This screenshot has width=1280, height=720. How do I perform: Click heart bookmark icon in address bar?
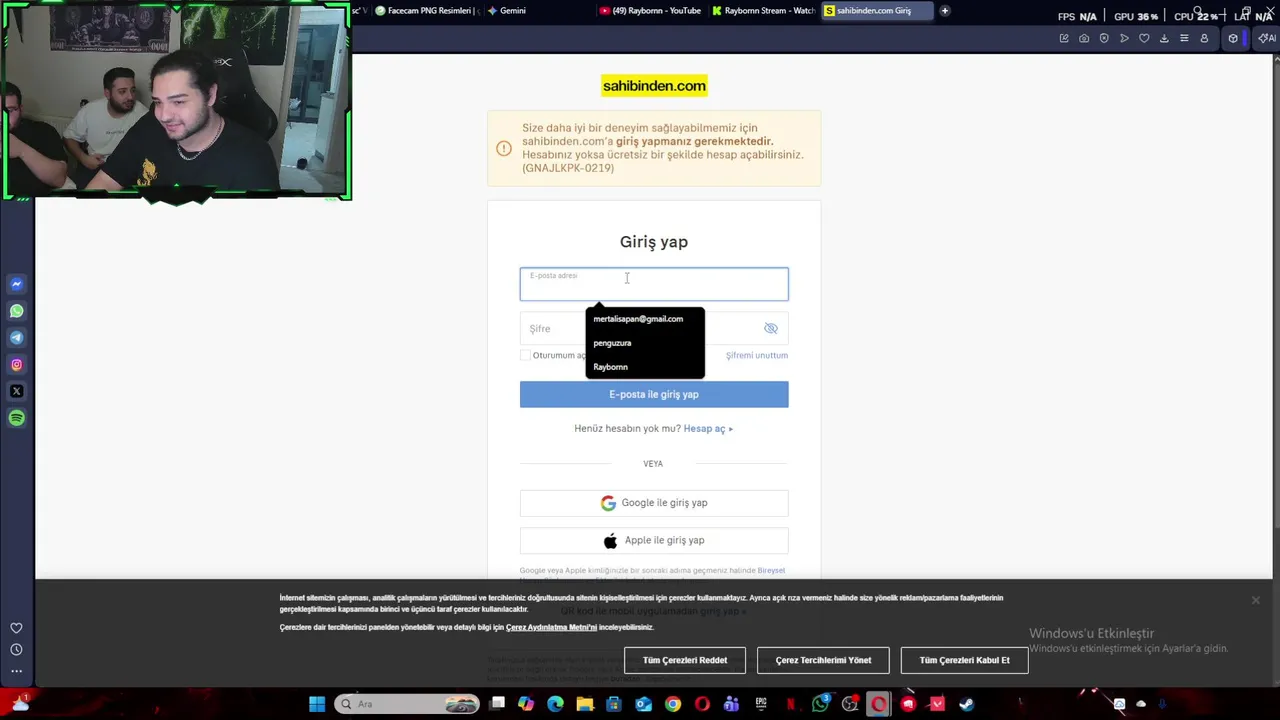[1144, 38]
